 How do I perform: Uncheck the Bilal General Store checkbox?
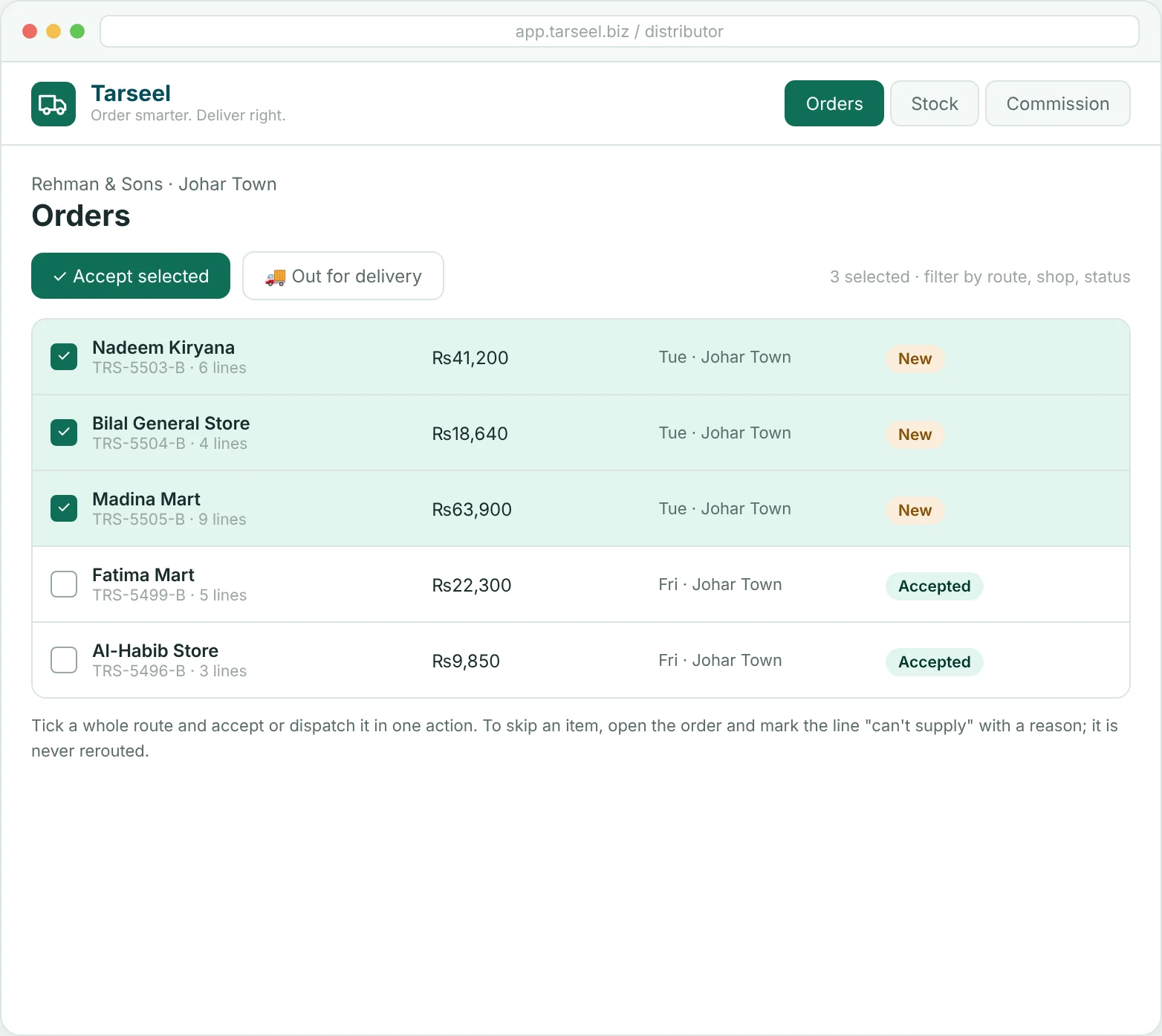click(64, 433)
